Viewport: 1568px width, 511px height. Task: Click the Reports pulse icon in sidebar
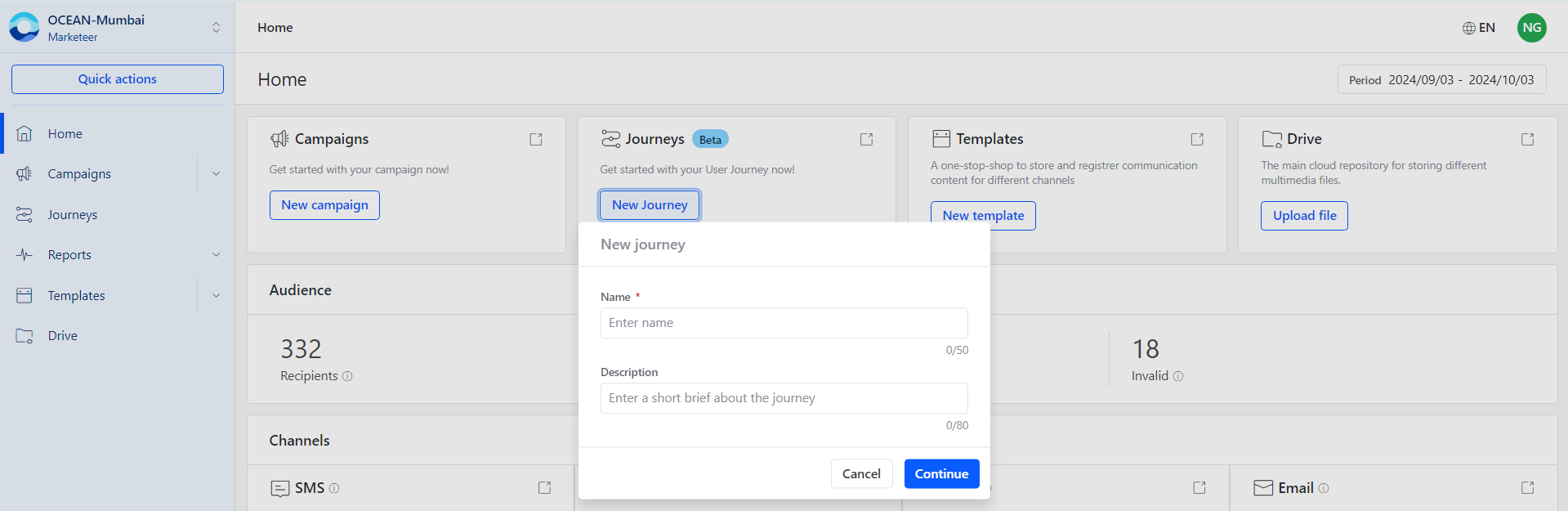[25, 254]
